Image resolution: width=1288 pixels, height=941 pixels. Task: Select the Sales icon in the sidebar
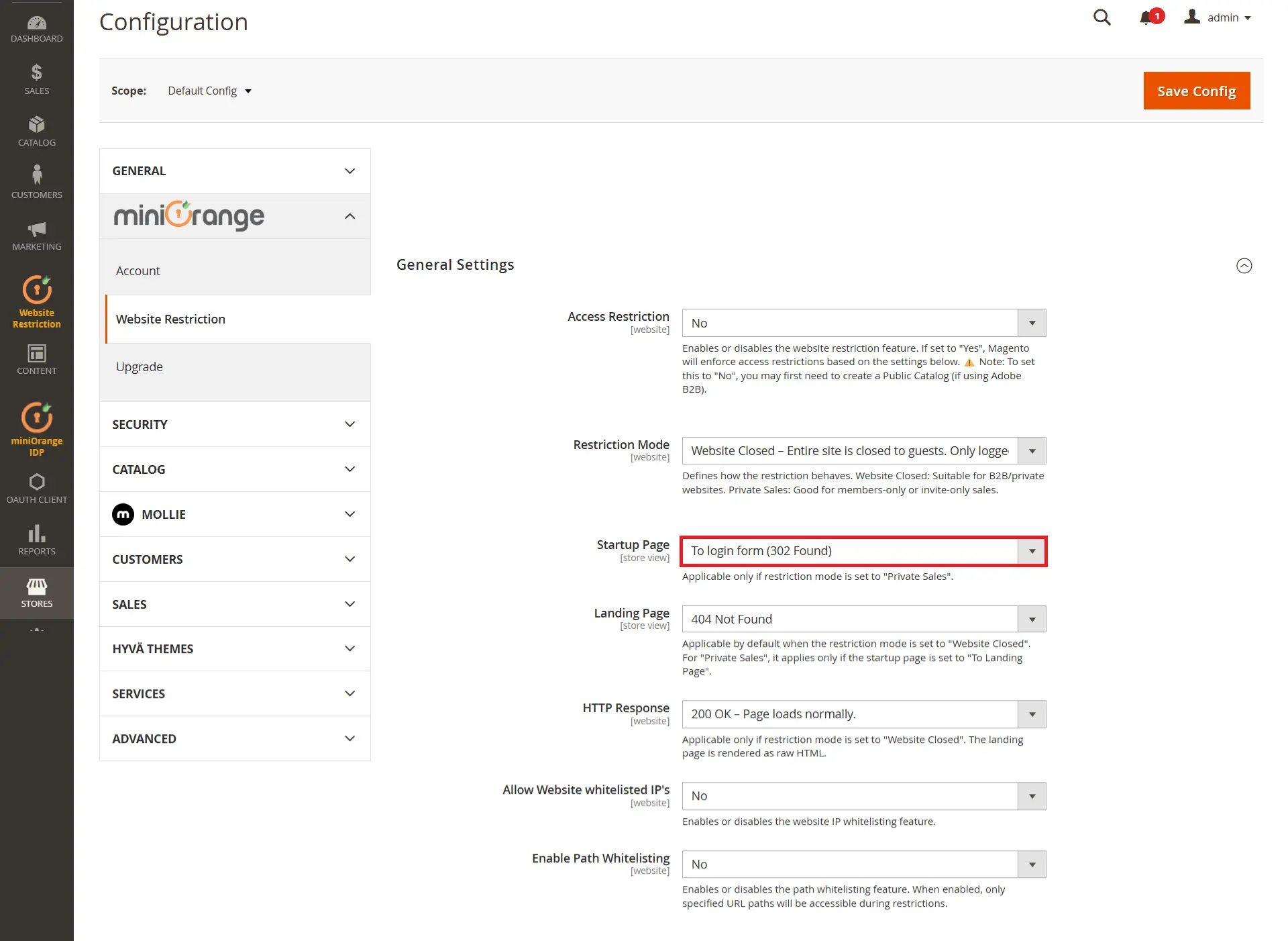(36, 76)
